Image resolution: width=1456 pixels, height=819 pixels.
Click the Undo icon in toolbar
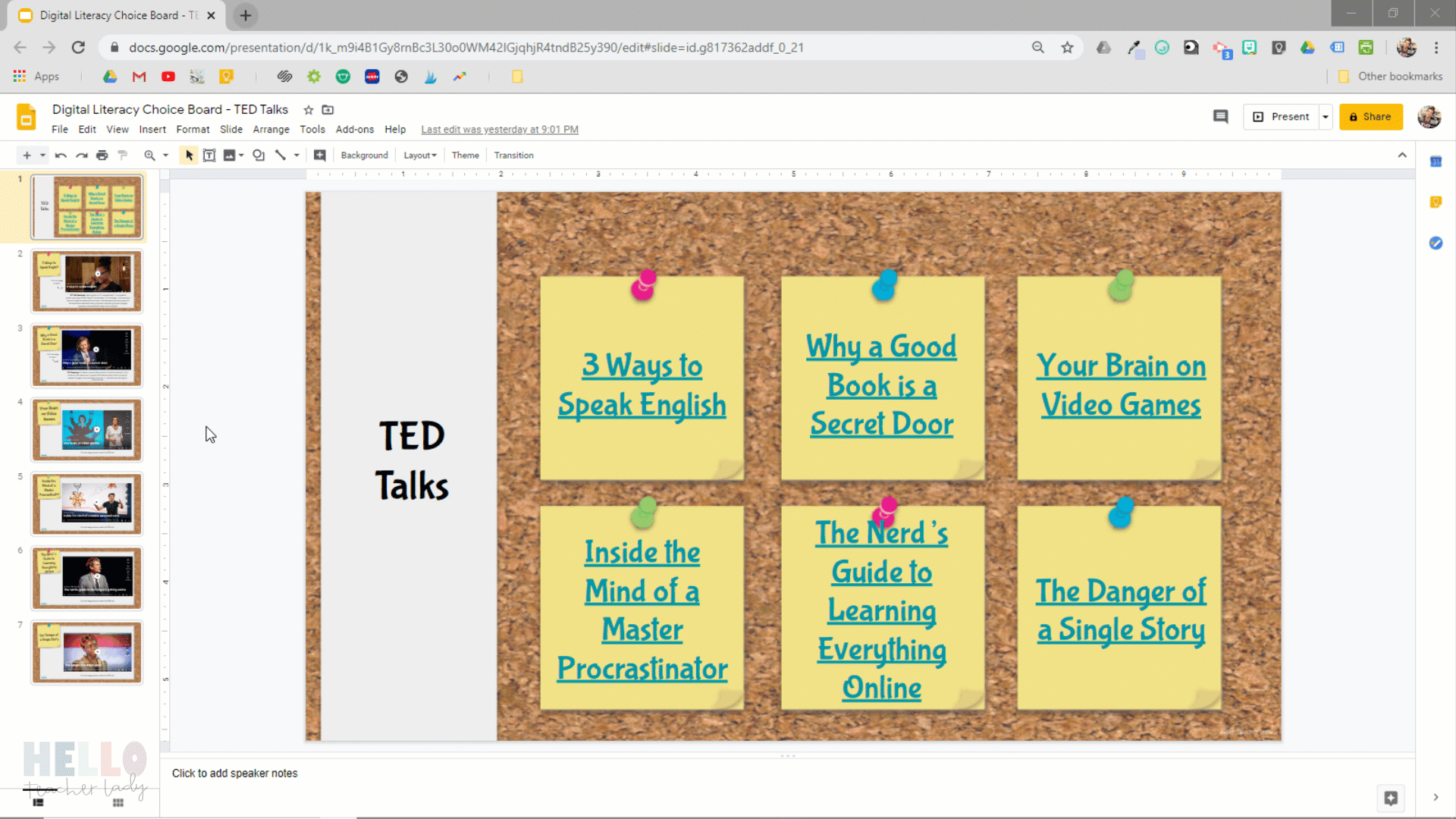(59, 155)
